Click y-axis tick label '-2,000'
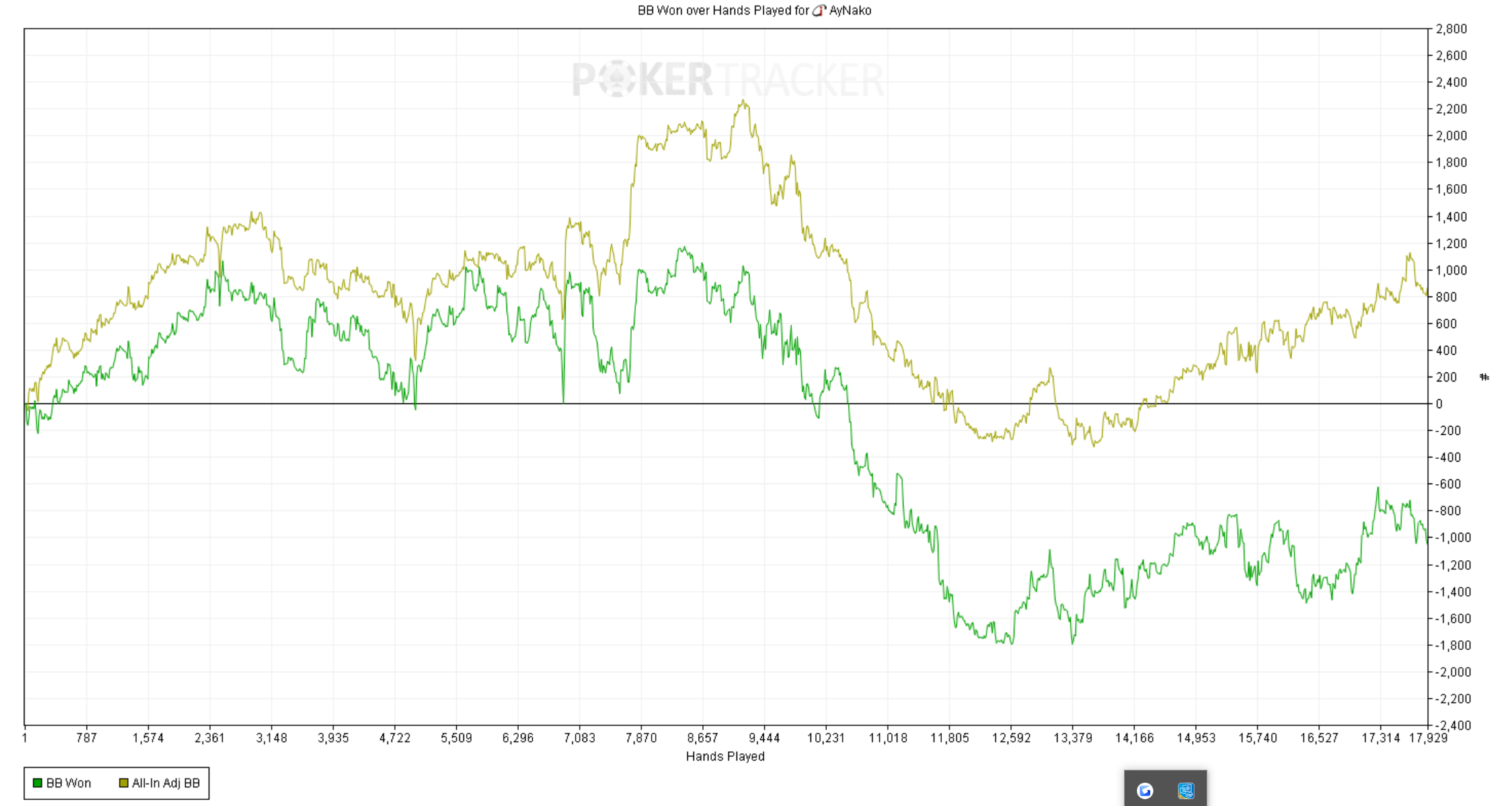Viewport: 1512px width, 806px height. click(1453, 672)
